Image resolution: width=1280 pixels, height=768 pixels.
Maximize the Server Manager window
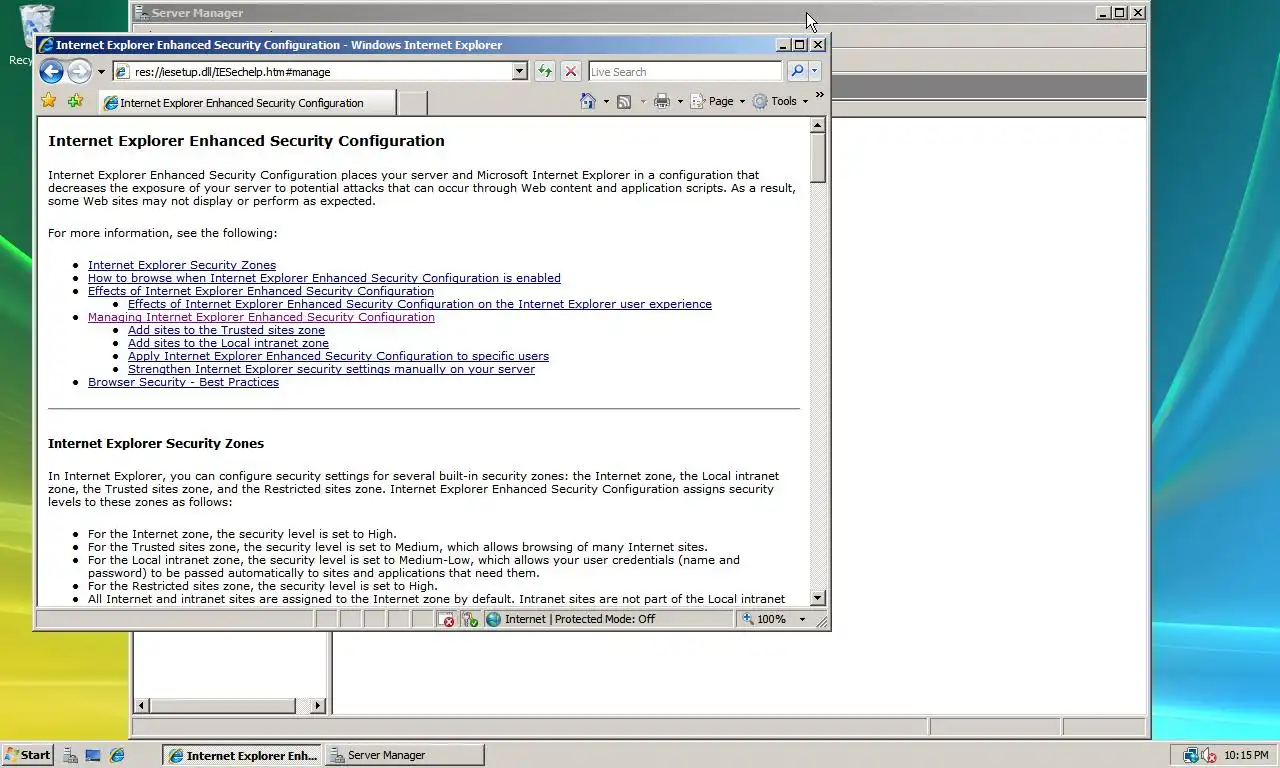(x=1119, y=13)
